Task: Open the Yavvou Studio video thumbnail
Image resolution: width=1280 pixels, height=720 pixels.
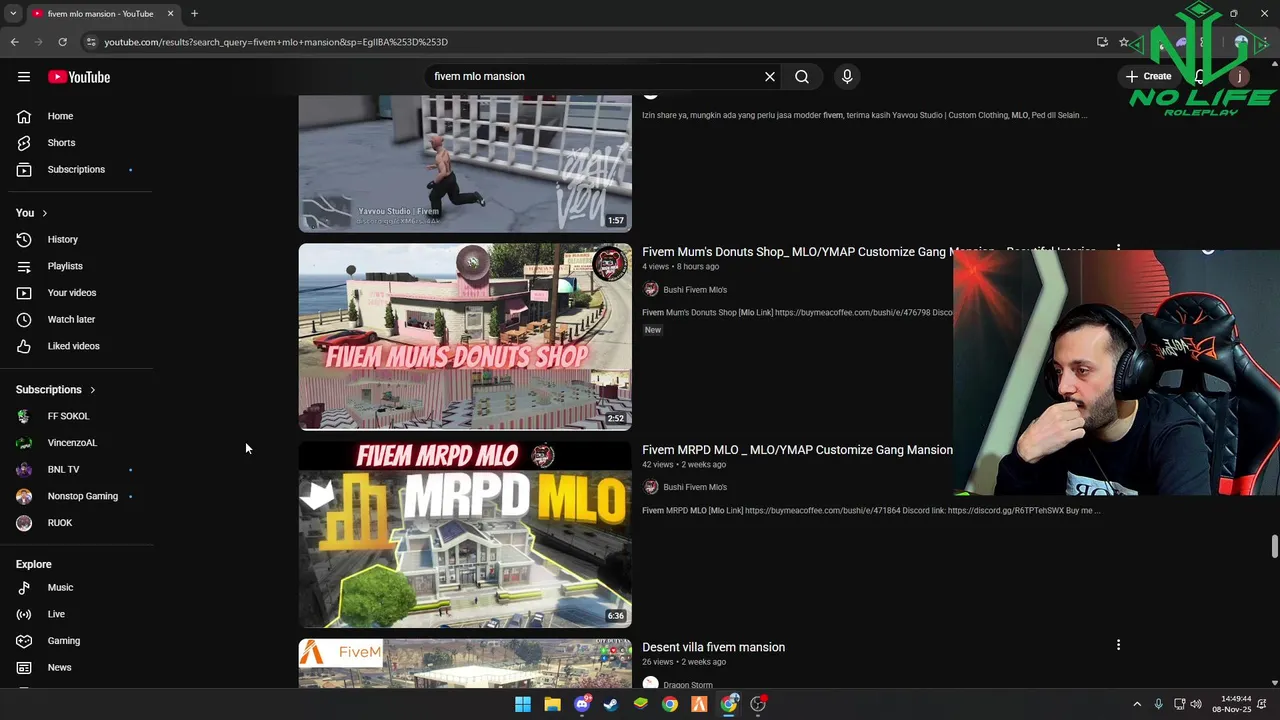Action: coord(465,164)
